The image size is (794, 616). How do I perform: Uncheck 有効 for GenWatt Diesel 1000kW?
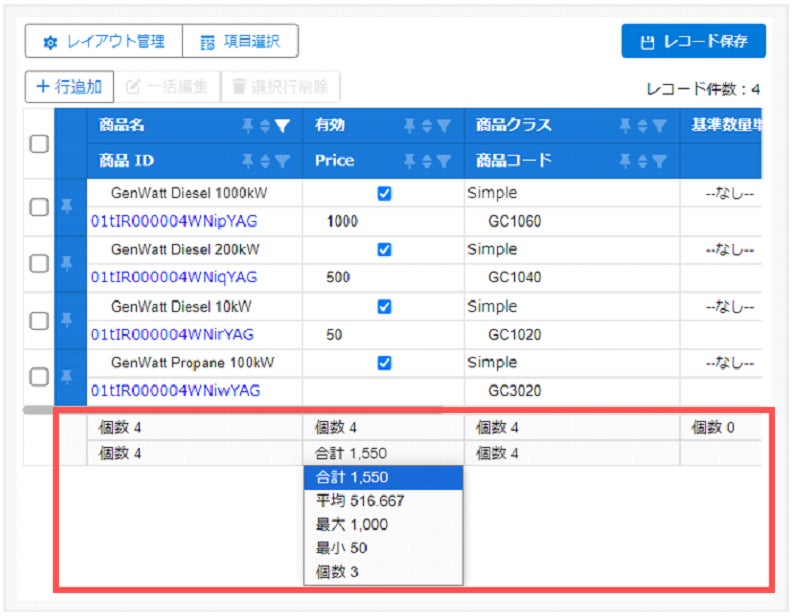coord(384,194)
